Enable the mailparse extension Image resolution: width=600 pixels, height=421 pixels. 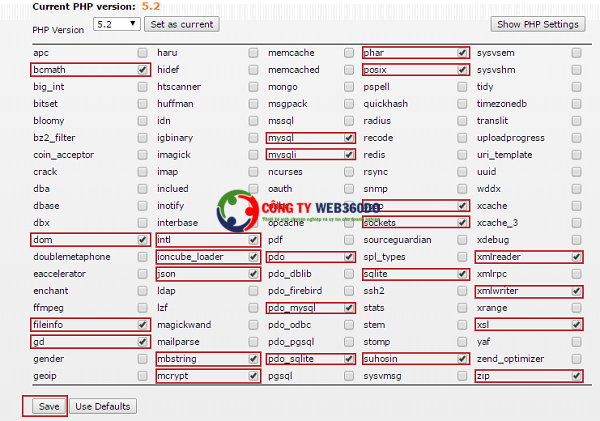253,342
